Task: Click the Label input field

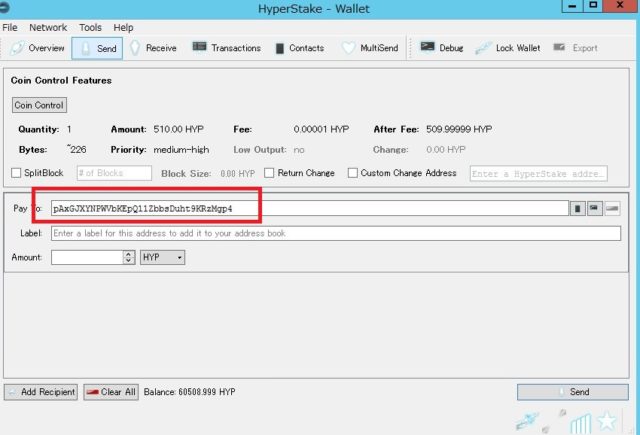Action: [x=336, y=233]
